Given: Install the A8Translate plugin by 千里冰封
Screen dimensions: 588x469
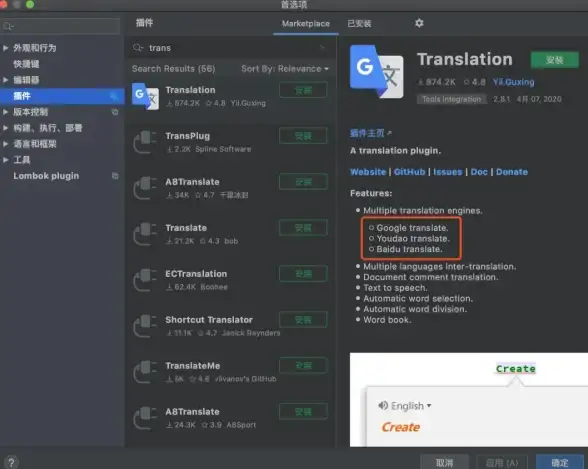Looking at the screenshot, I should coord(303,182).
